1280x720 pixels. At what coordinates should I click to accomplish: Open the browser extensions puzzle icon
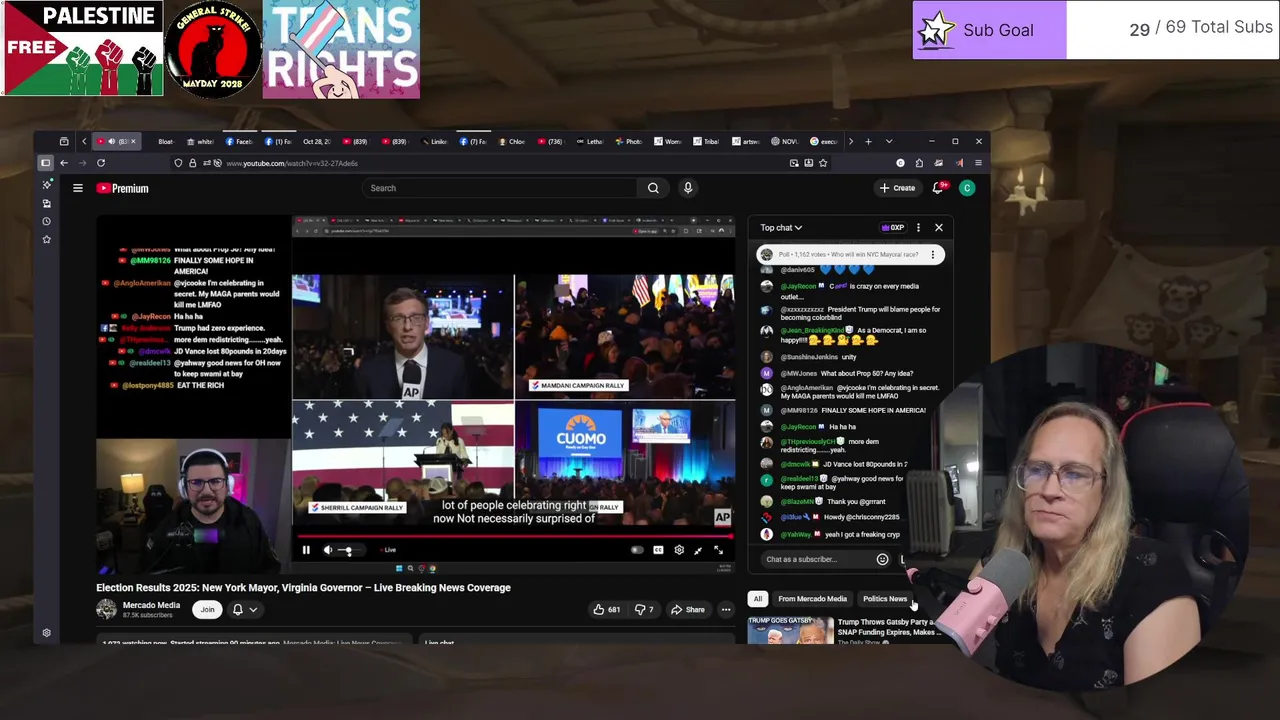[919, 163]
